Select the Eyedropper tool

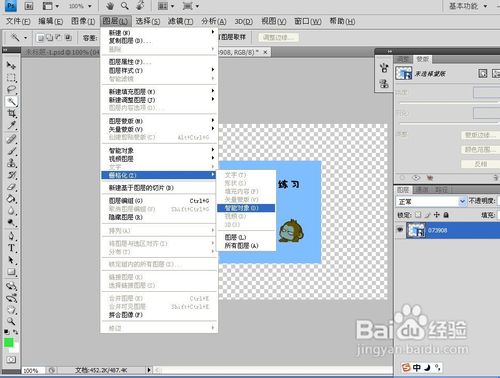(x=12, y=125)
